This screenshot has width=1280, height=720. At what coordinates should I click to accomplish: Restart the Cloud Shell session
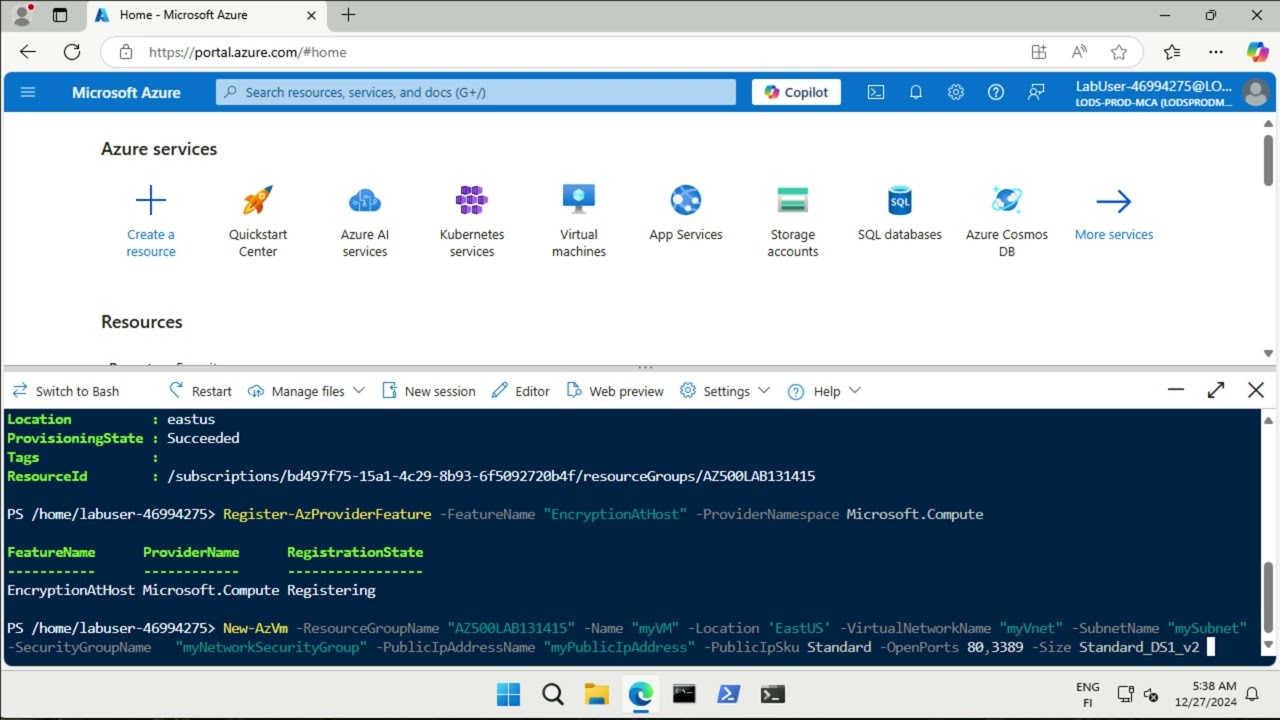coord(200,391)
